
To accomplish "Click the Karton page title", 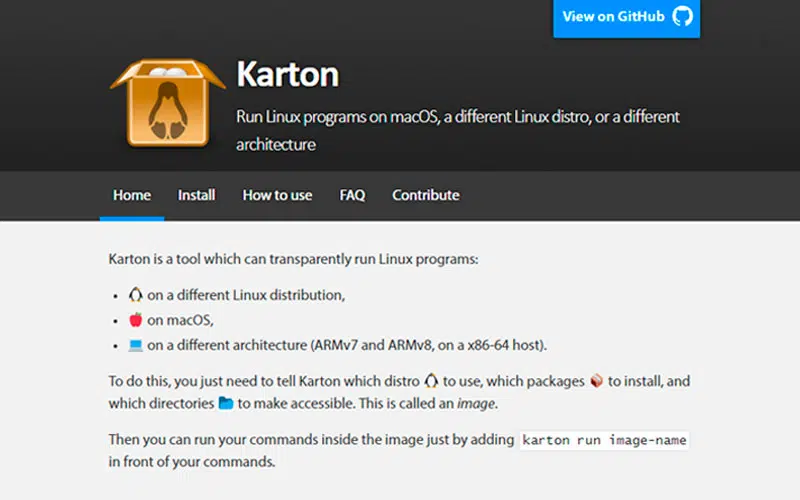I will [x=287, y=74].
